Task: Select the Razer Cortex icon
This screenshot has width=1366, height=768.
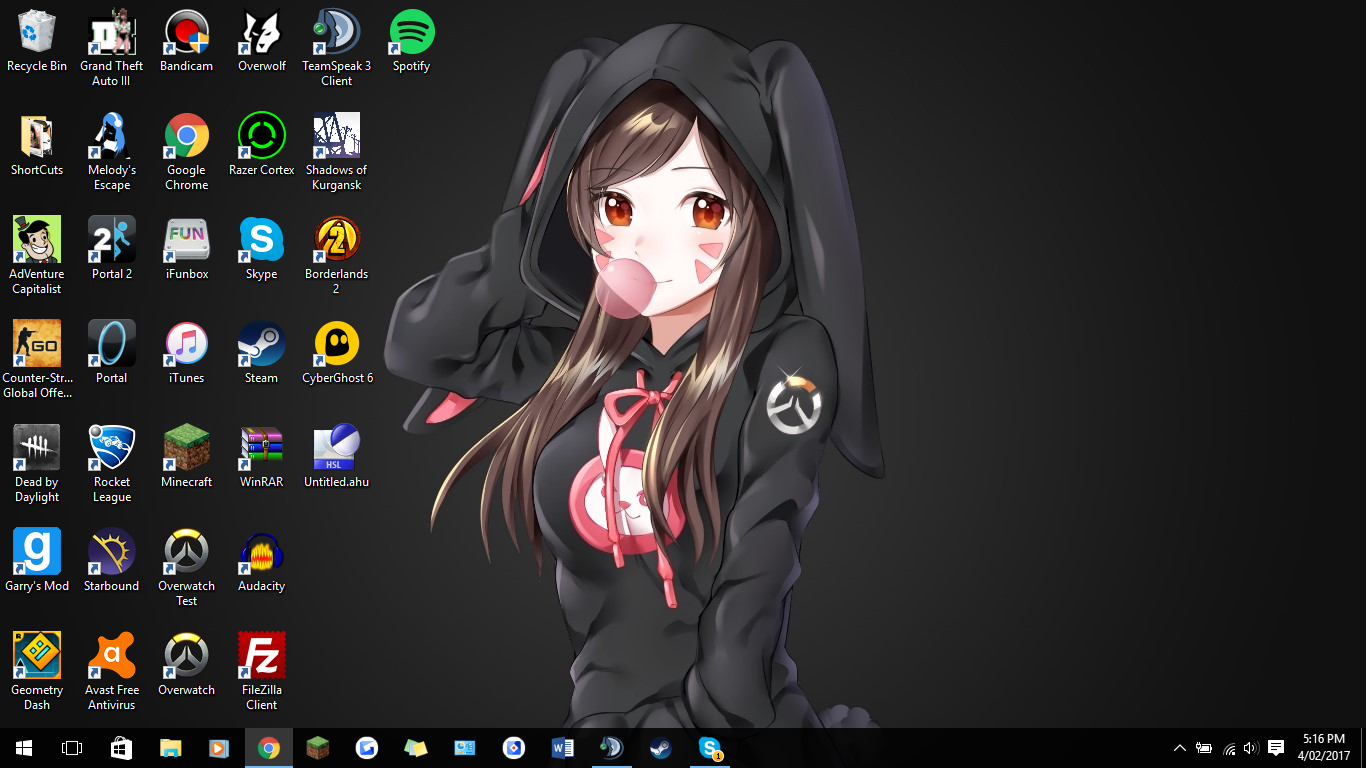Action: point(262,146)
